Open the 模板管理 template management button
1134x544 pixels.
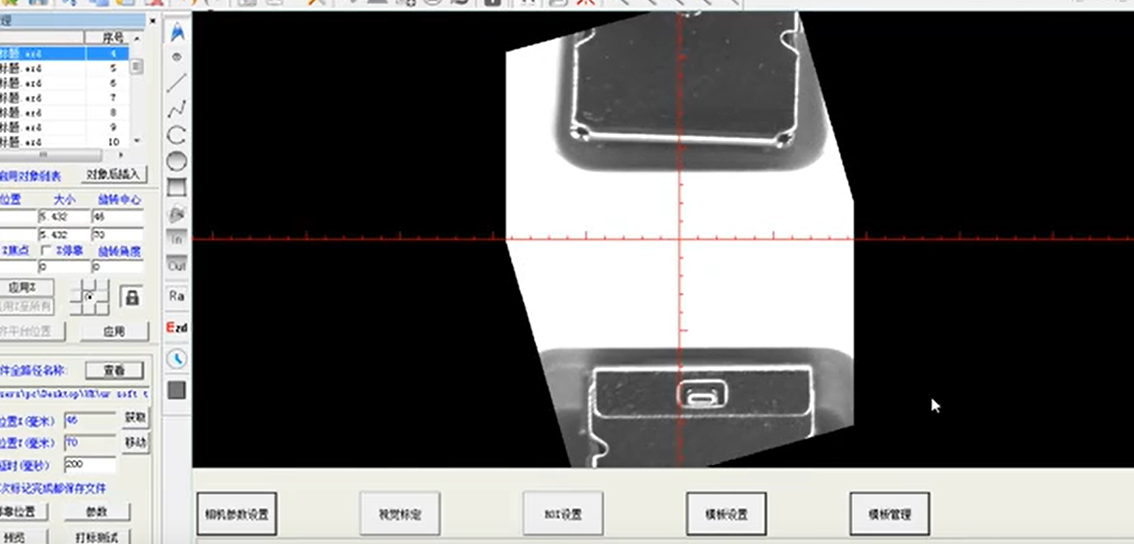[889, 514]
